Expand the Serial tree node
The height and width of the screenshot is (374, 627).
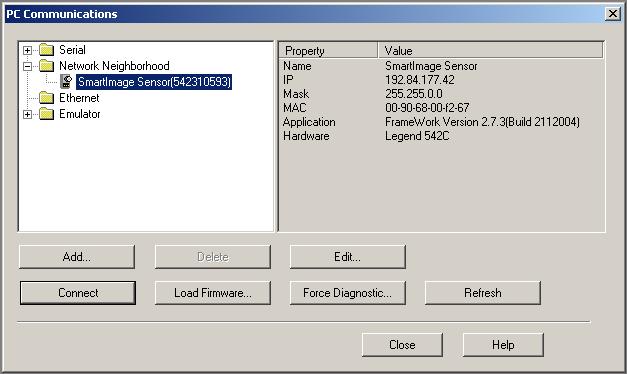27,50
